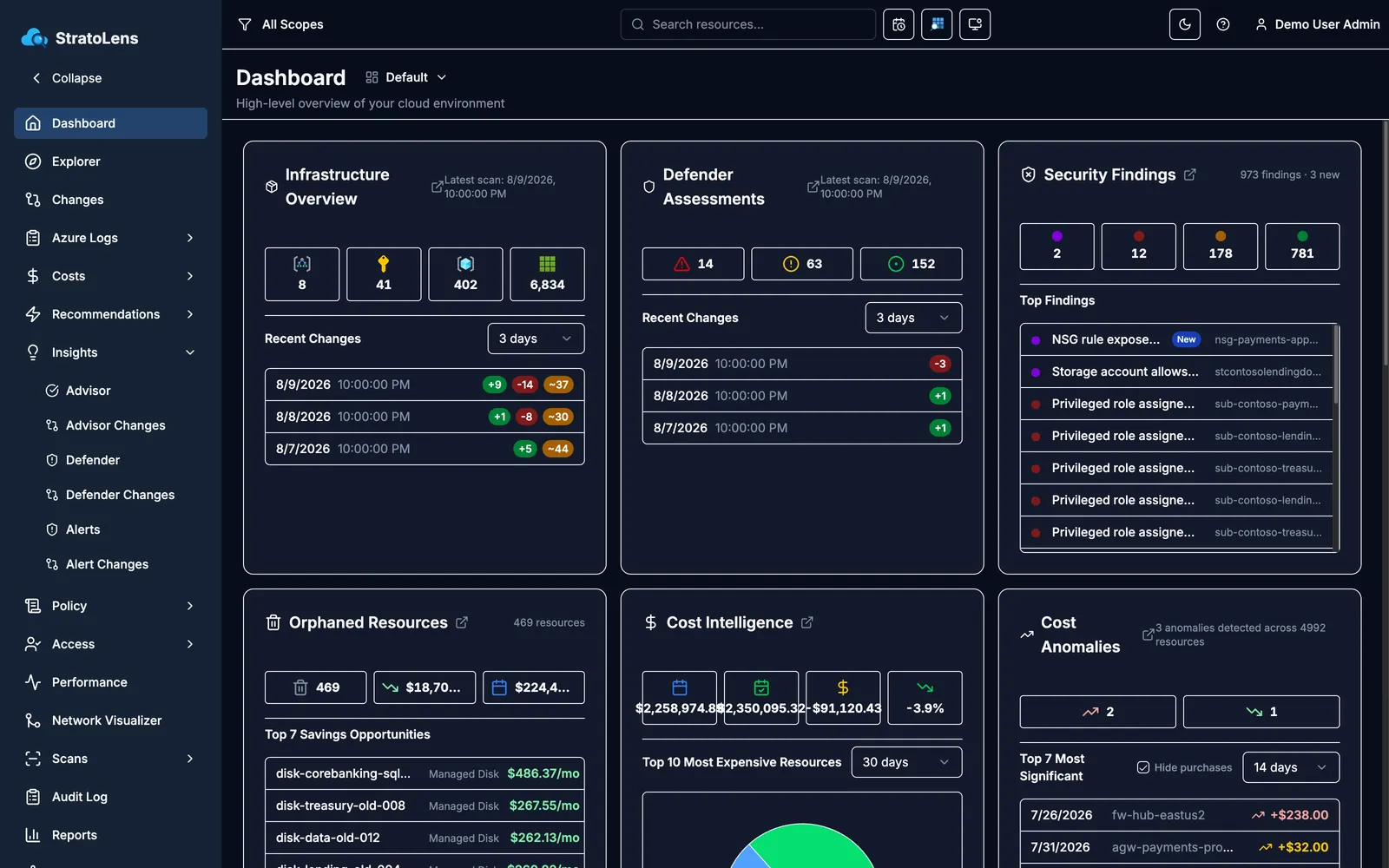The width and height of the screenshot is (1389, 868).
Task: Open Security Findings external link icon
Action: [1189, 174]
